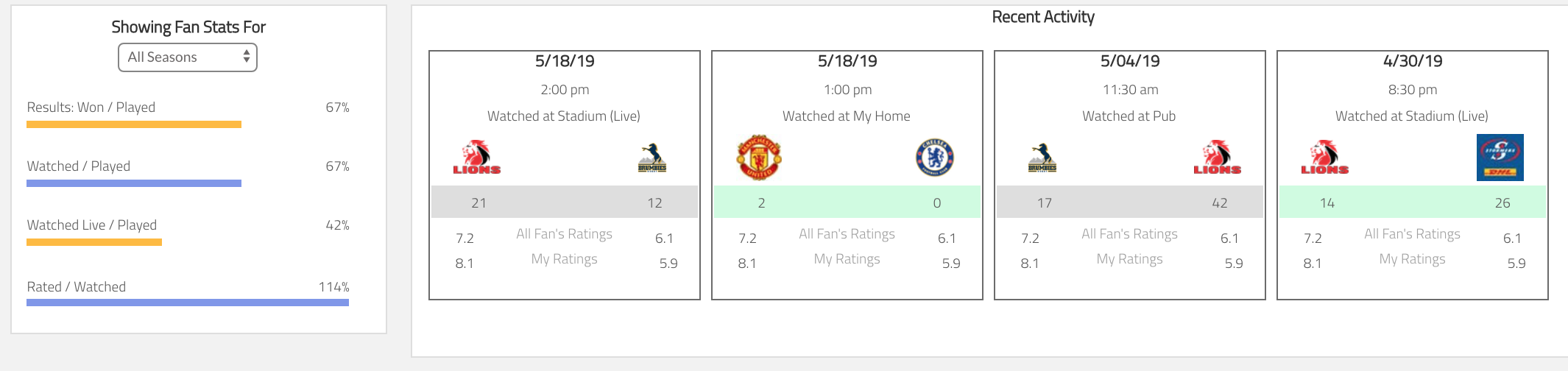The image size is (1568, 371).
Task: Click the Brumbies logo in the 2:00 pm match
Action: click(652, 158)
